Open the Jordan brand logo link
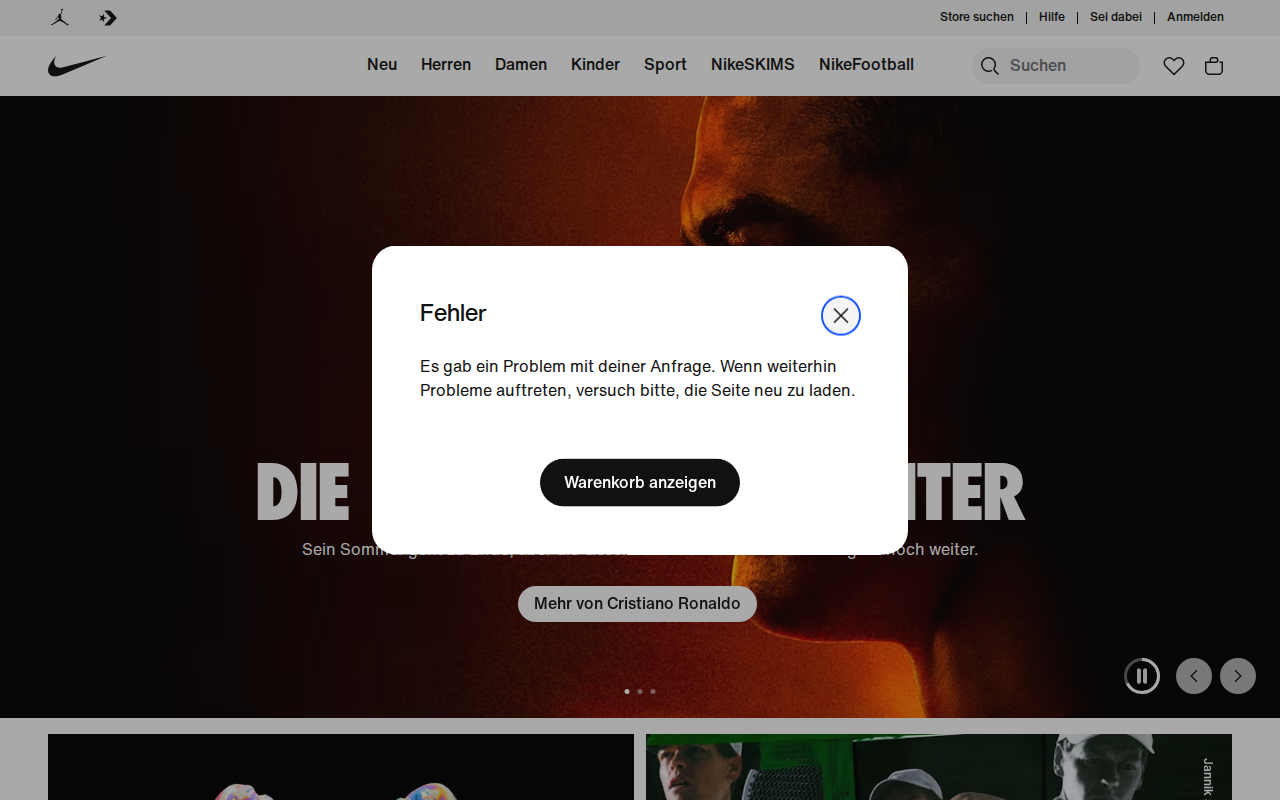 click(60, 18)
